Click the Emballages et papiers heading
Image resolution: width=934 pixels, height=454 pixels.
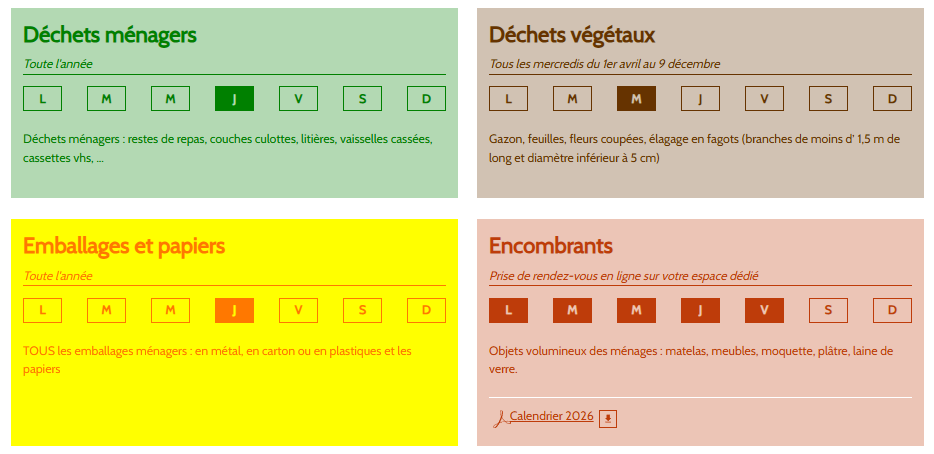coord(124,246)
